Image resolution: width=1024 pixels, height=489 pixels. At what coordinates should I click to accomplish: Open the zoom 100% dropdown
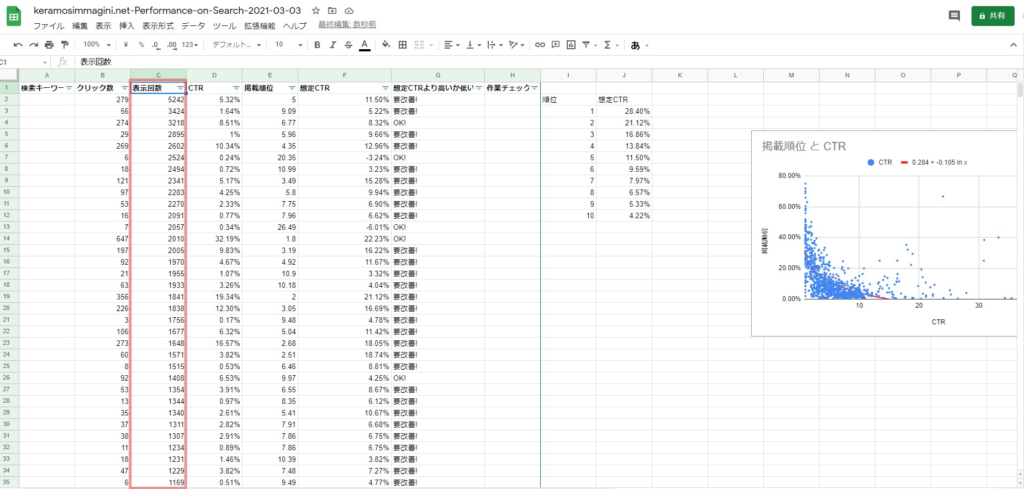tap(97, 45)
